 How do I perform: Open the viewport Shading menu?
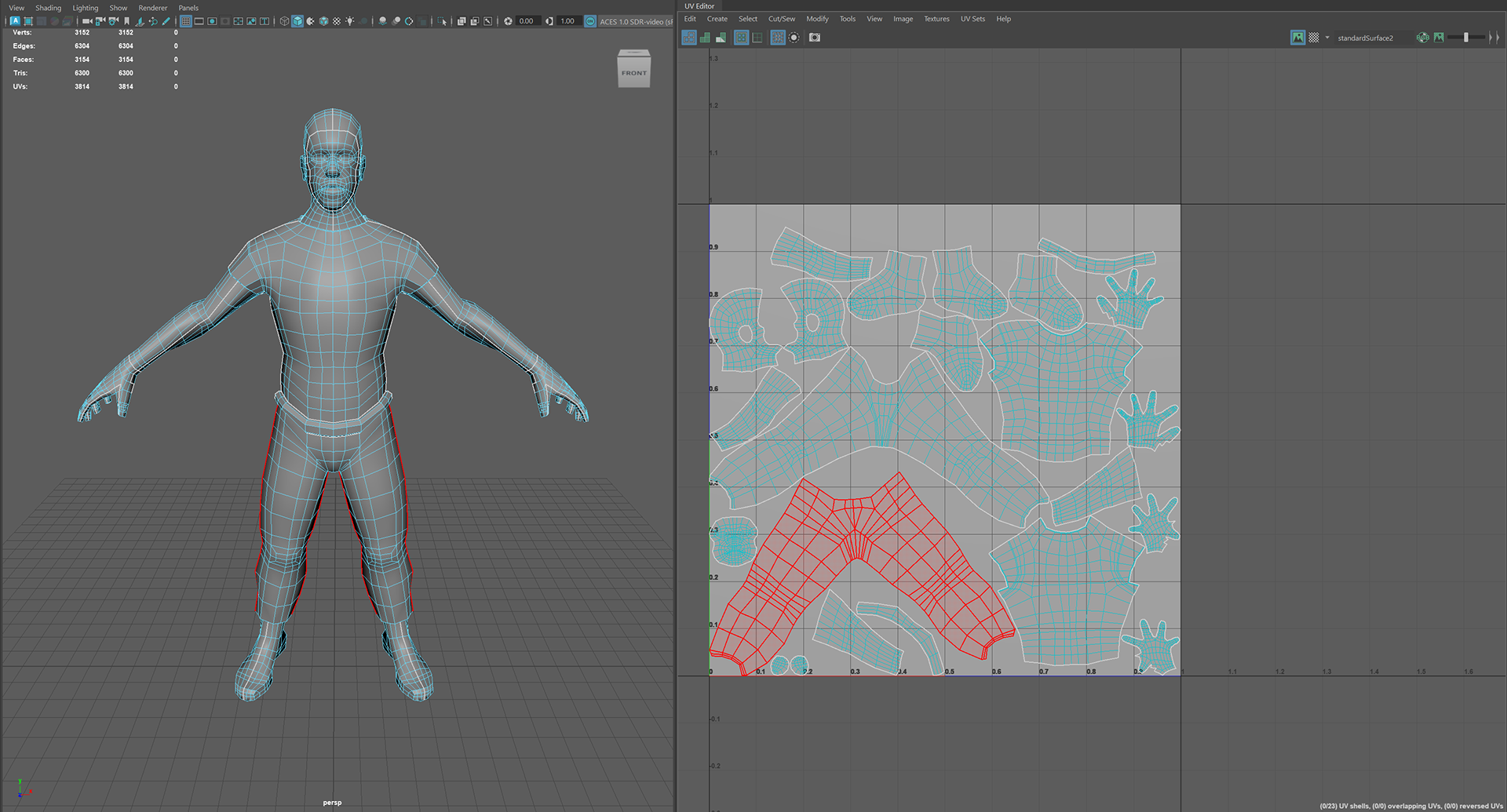(x=48, y=8)
